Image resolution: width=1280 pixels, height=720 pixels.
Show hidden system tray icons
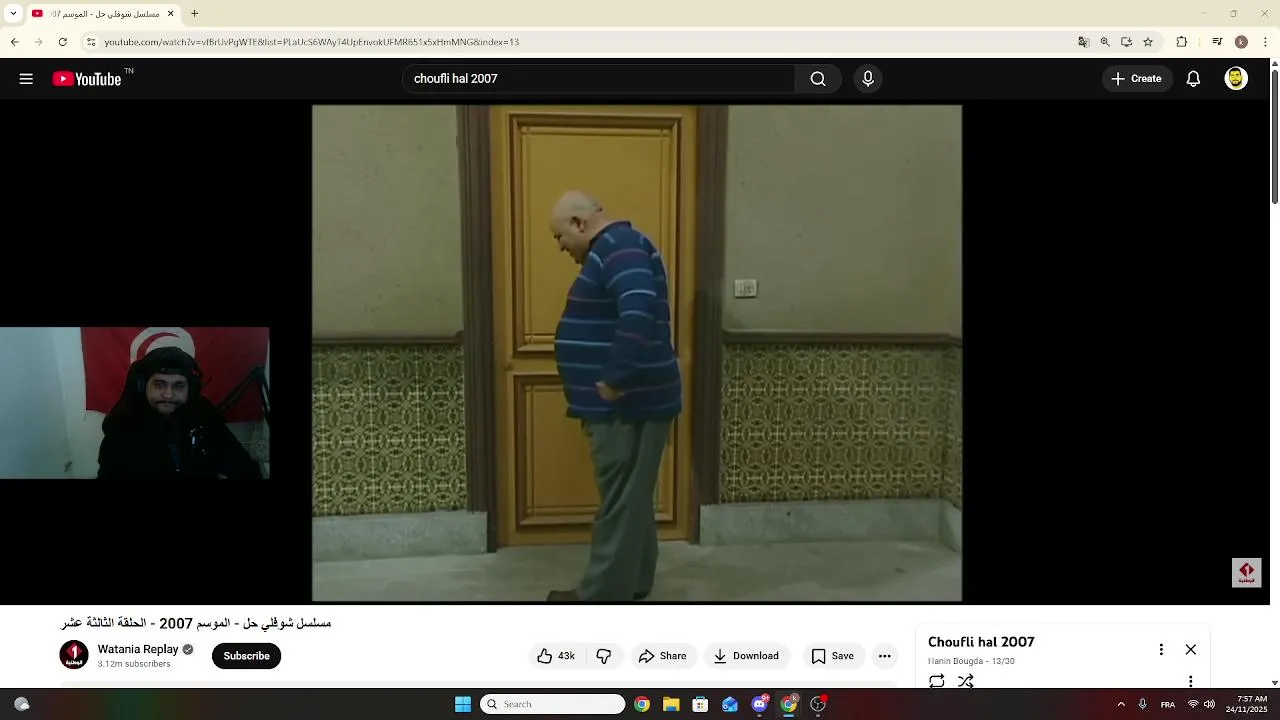[1121, 704]
